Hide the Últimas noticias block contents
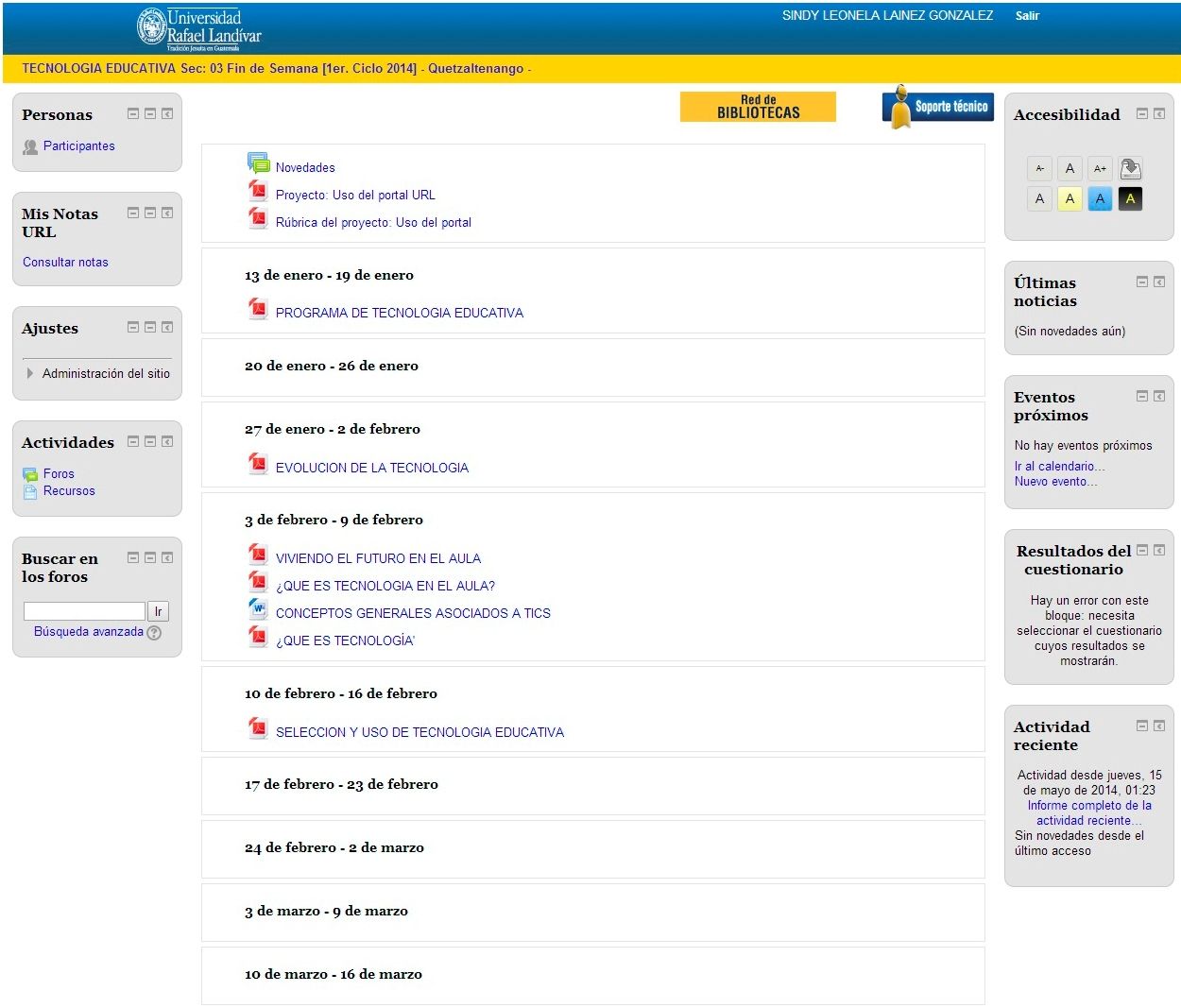Screen dimensions: 1181x1008 coord(1142,282)
